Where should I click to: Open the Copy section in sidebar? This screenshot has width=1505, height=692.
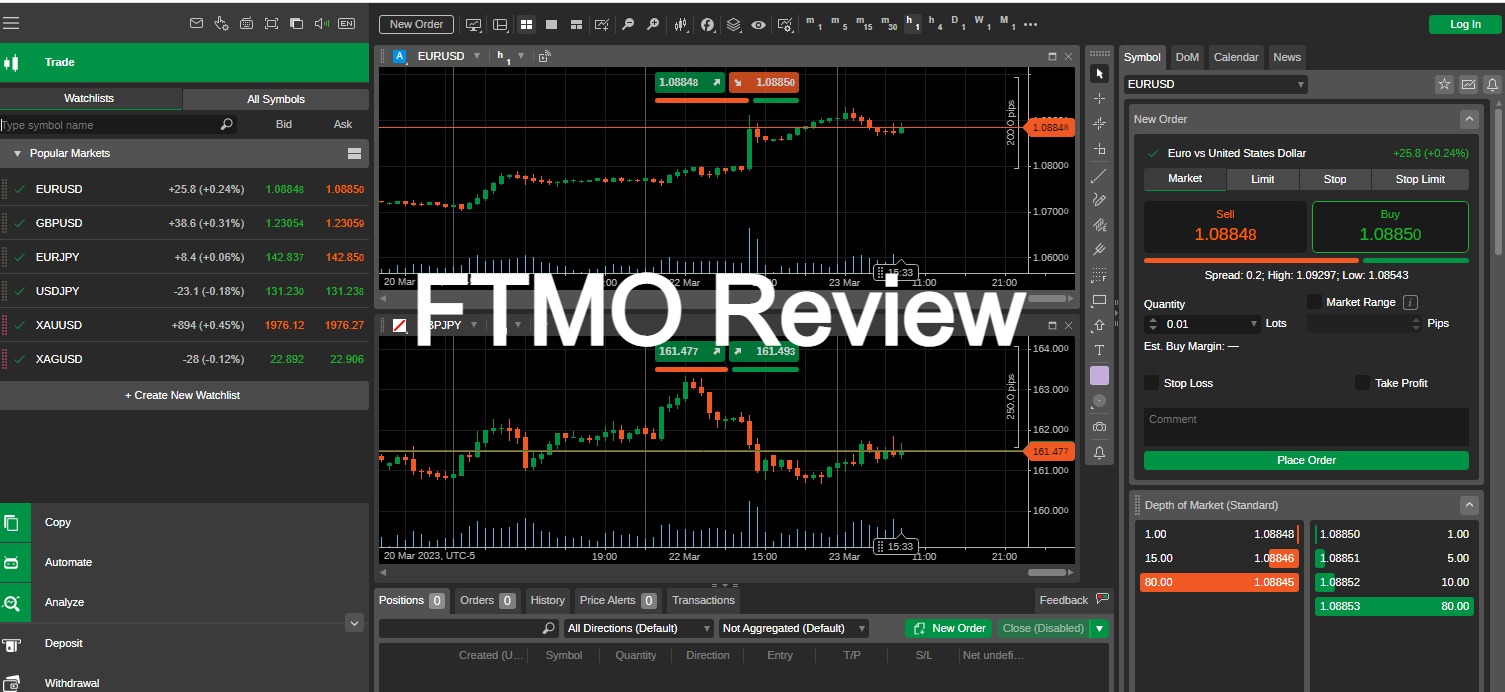(x=184, y=522)
